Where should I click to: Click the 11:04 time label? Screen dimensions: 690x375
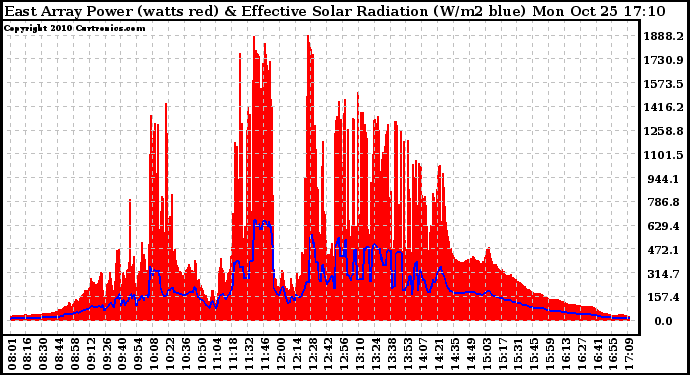point(217,354)
